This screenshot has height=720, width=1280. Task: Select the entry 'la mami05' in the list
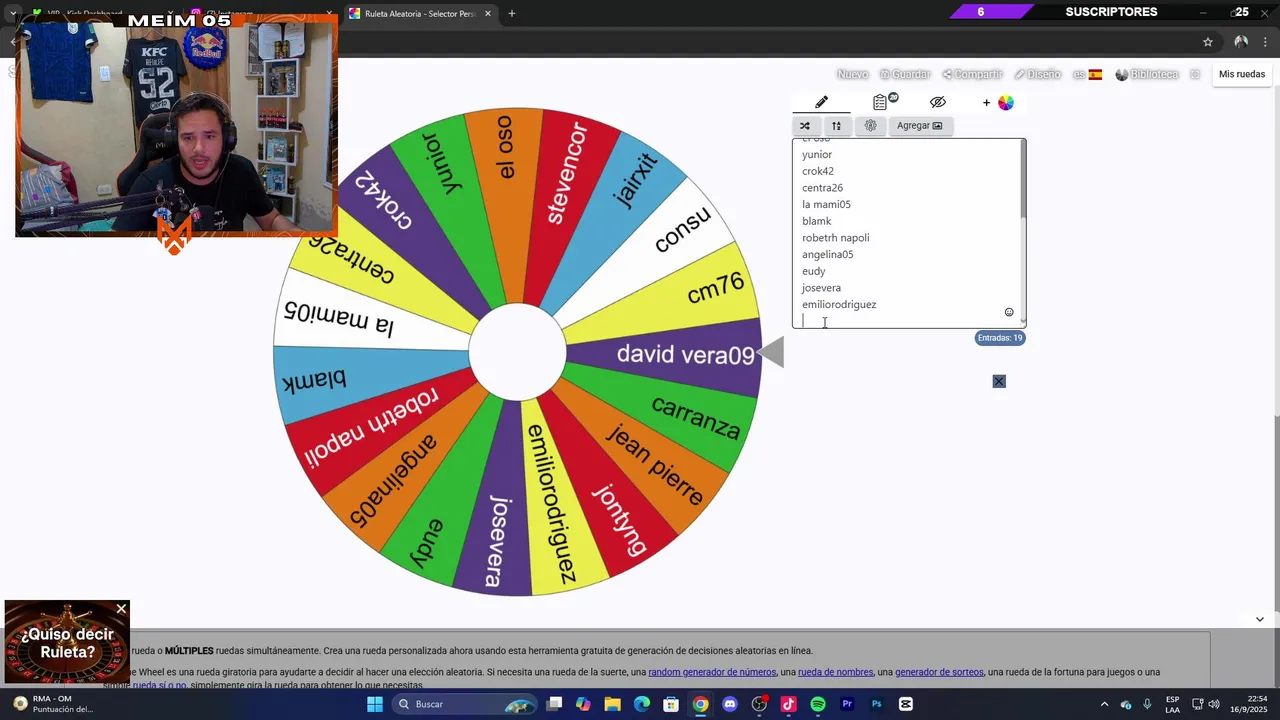pyautogui.click(x=826, y=204)
